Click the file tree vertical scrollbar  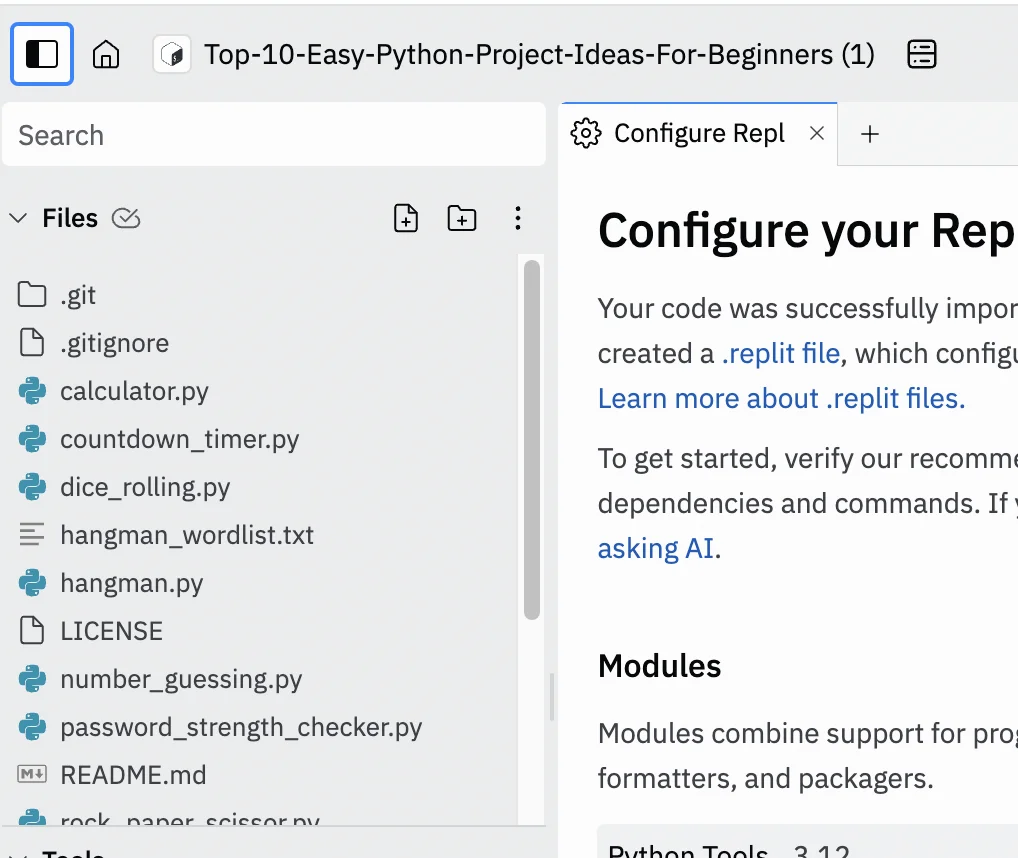pos(532,440)
